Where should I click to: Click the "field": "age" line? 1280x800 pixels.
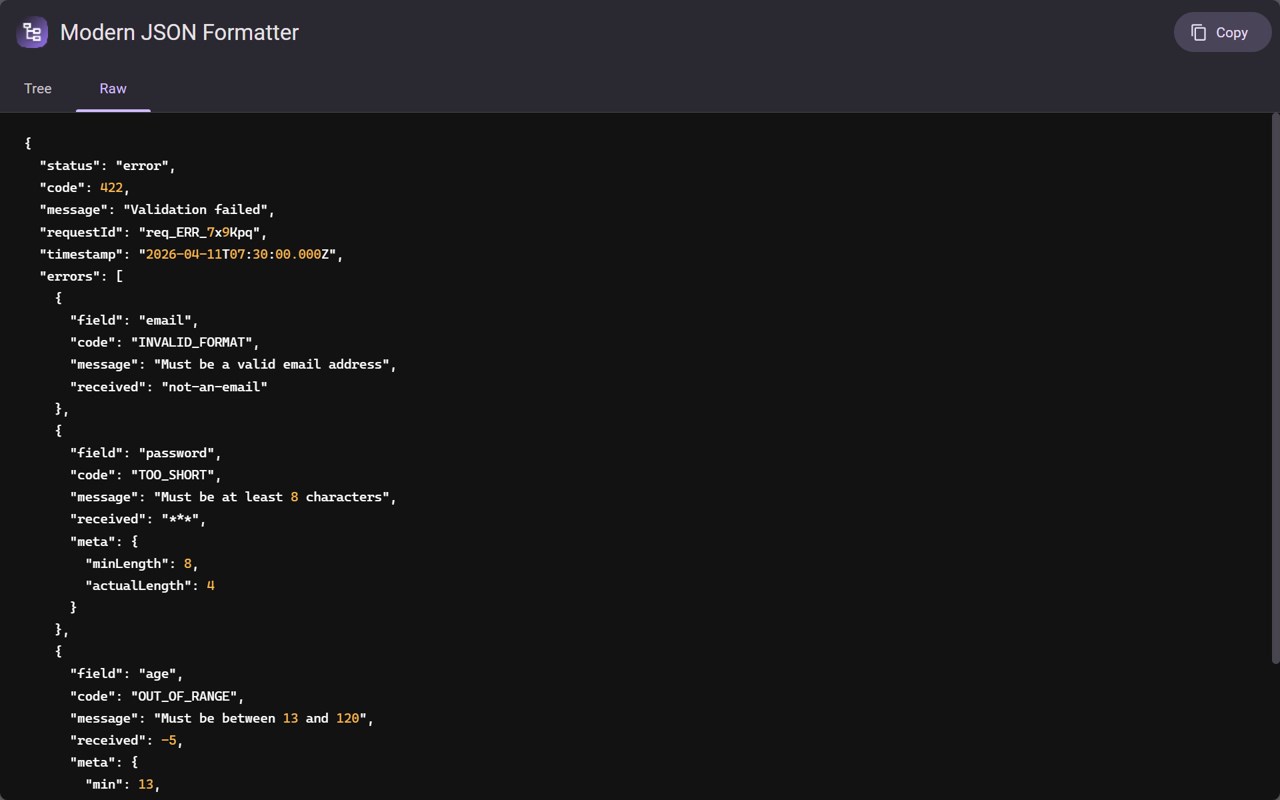tap(127, 674)
